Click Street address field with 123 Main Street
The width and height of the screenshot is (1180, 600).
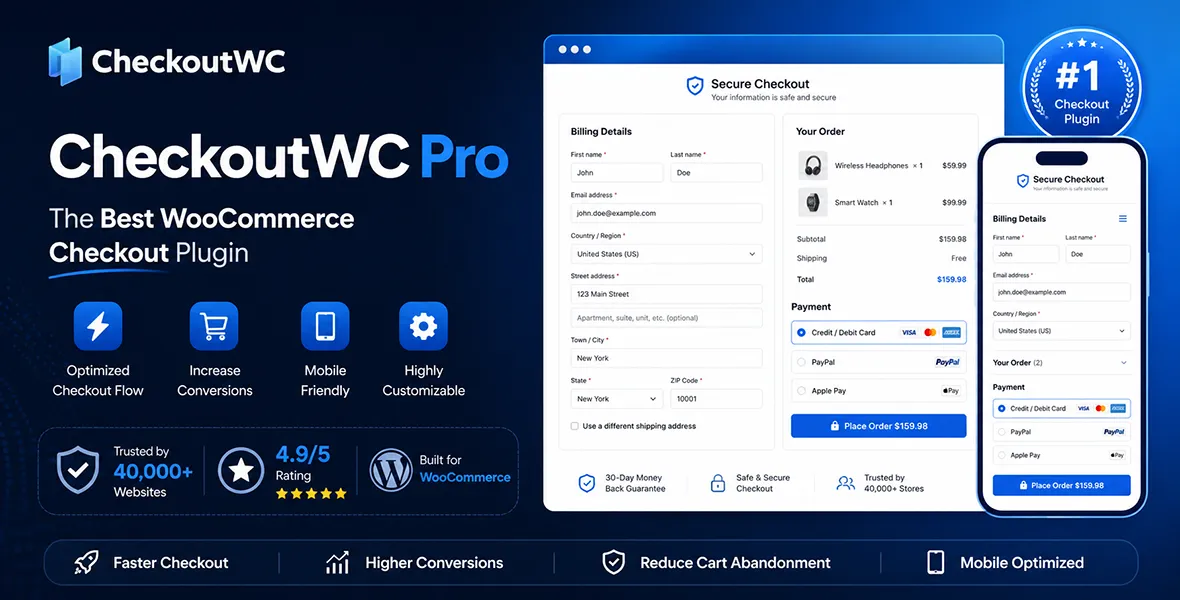tap(666, 294)
